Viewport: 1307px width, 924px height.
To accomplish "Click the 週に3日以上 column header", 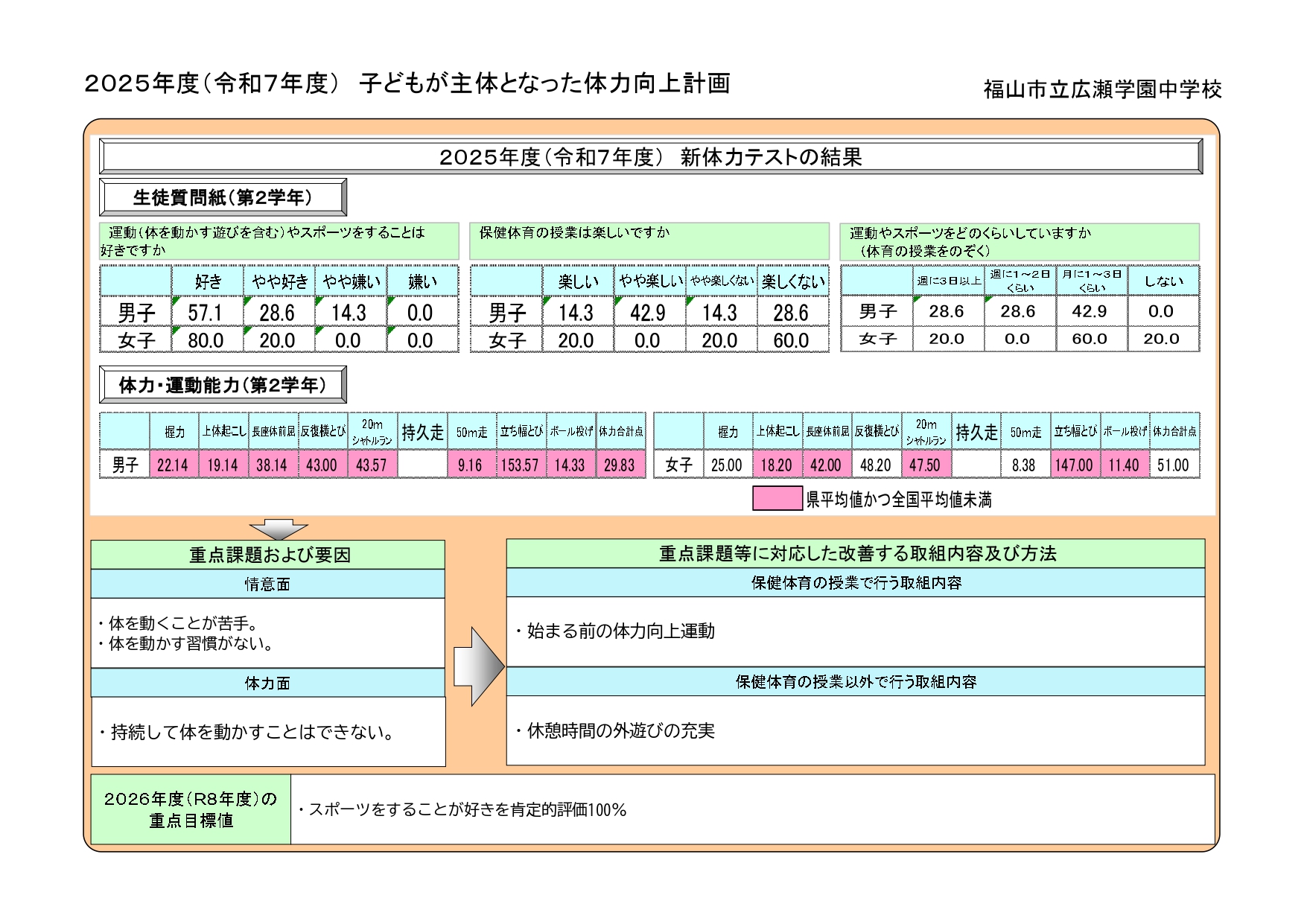I will click(948, 281).
